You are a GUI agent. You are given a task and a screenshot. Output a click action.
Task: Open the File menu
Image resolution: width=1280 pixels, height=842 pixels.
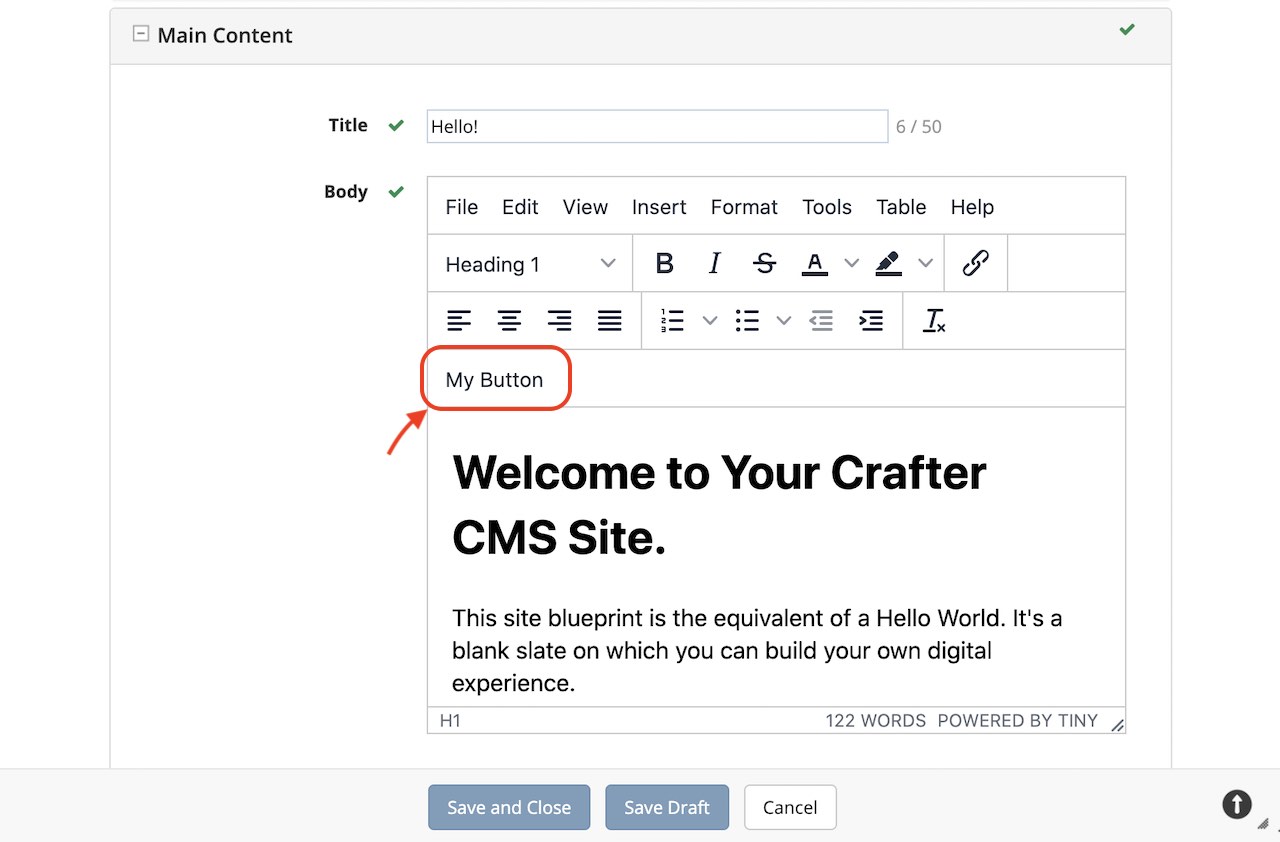pos(461,207)
